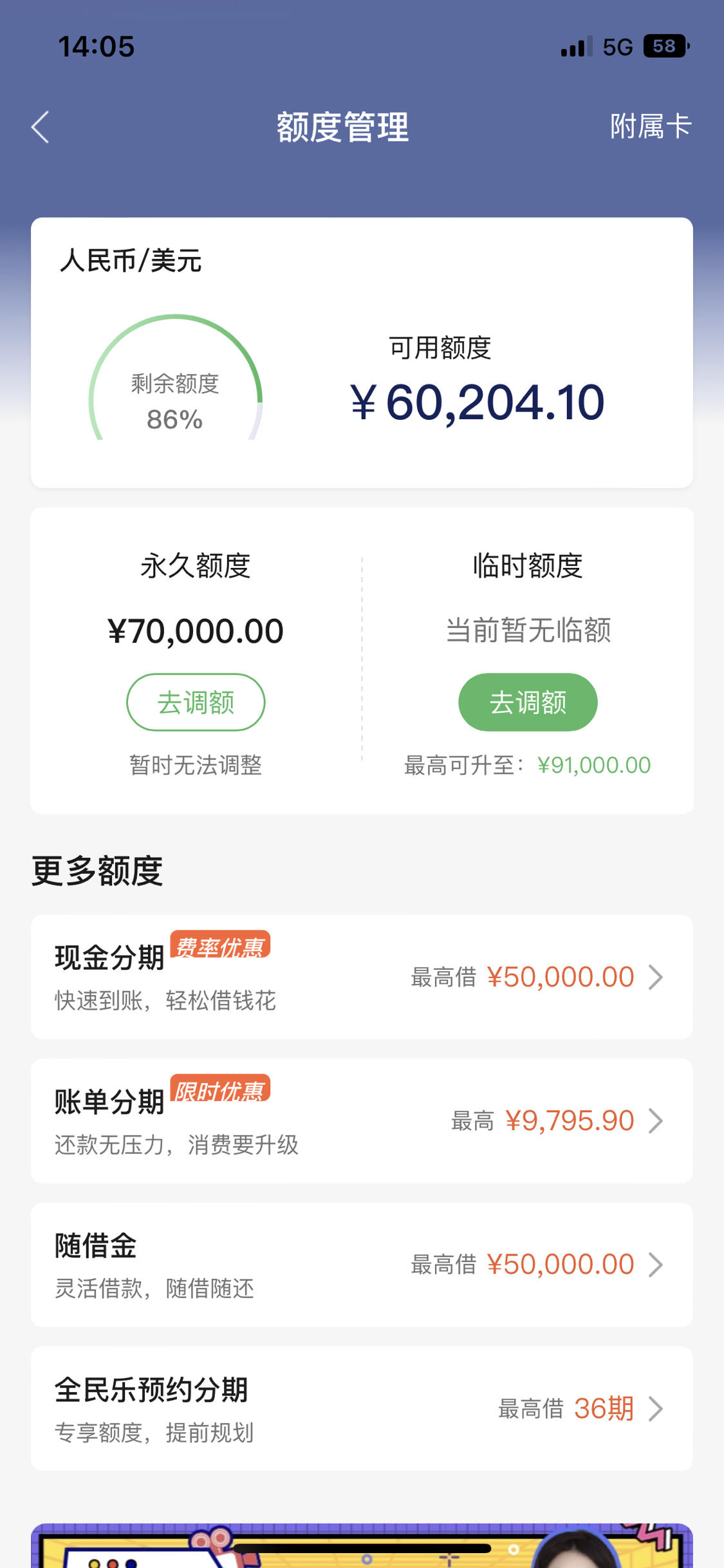This screenshot has width=724, height=1568.
Task: Open the 账单分期 bill installment row
Action: coord(362,1121)
